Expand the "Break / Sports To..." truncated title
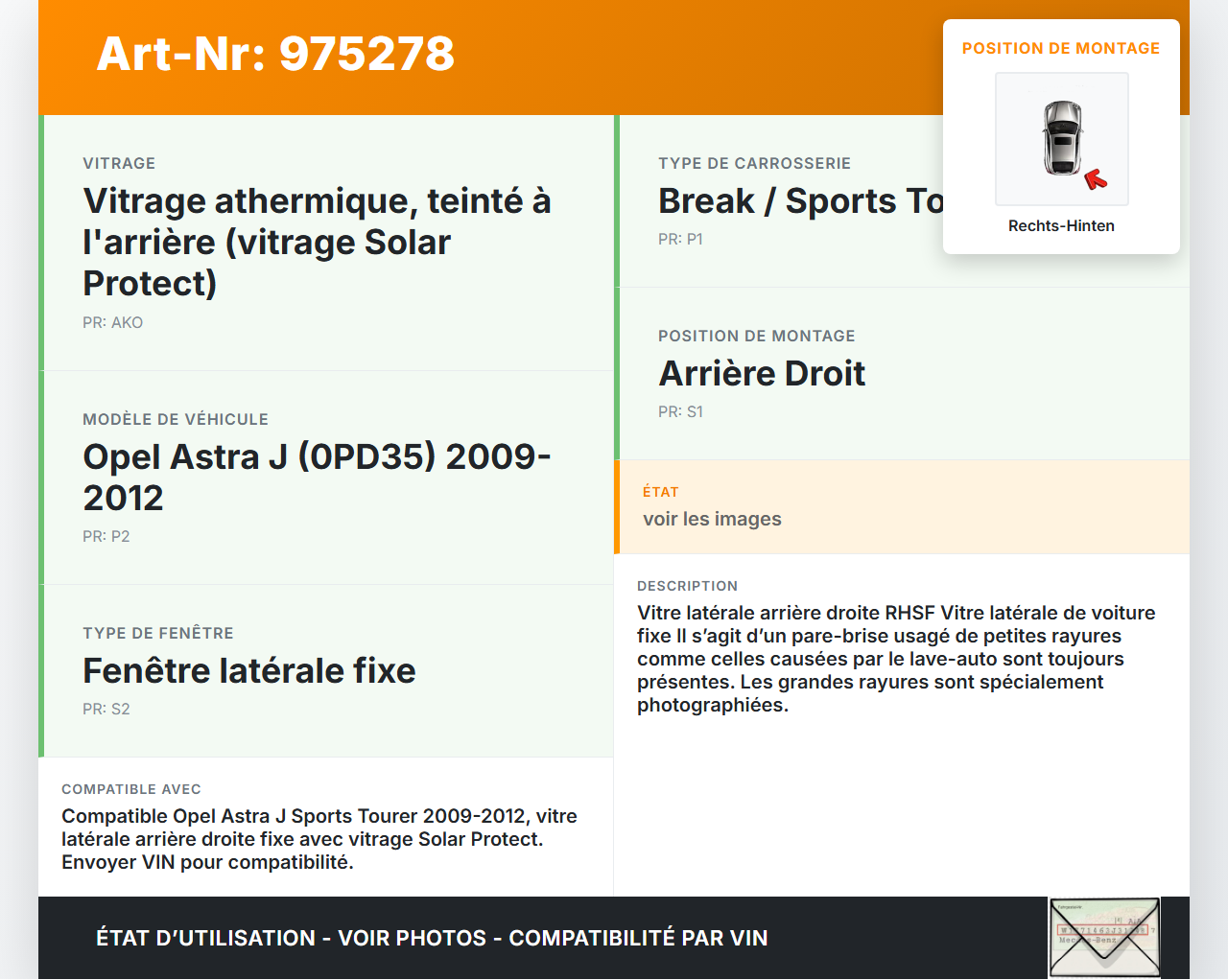This screenshot has width=1228, height=980. click(802, 201)
